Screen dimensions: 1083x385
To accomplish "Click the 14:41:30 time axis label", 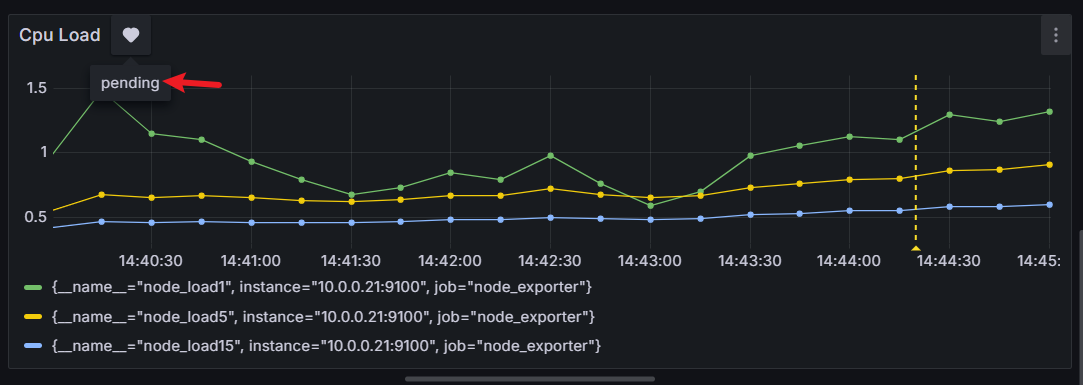I will tap(351, 261).
